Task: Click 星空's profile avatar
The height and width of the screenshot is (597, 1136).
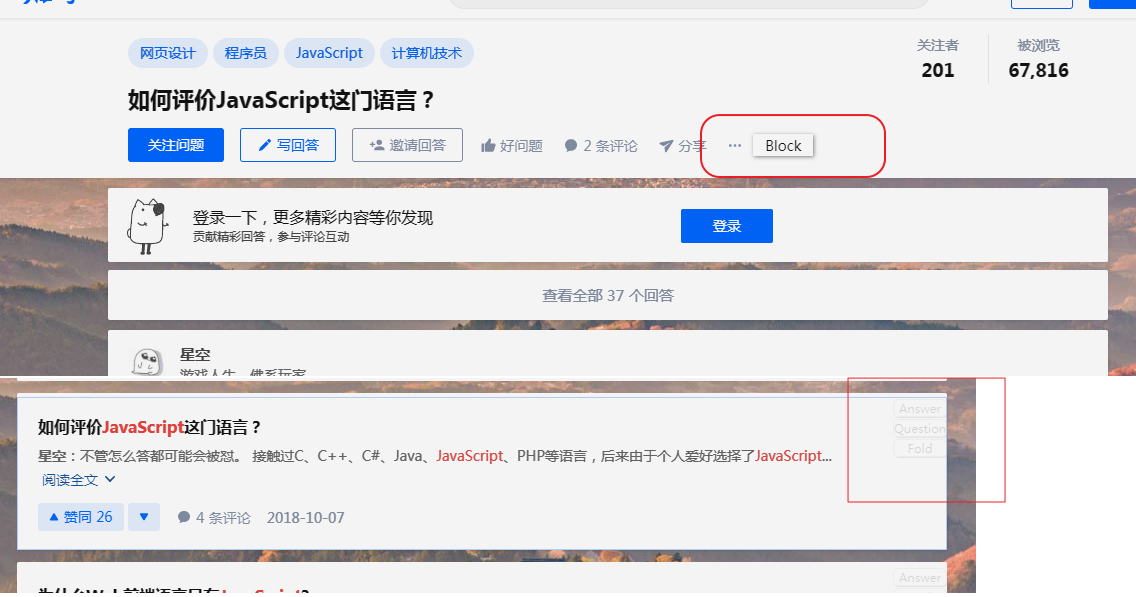Action: pos(148,362)
